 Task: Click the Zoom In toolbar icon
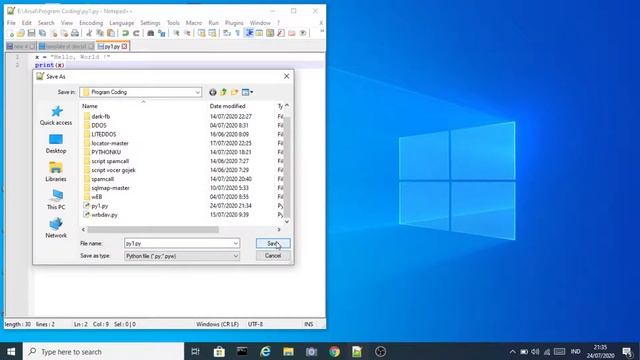[x=176, y=33]
